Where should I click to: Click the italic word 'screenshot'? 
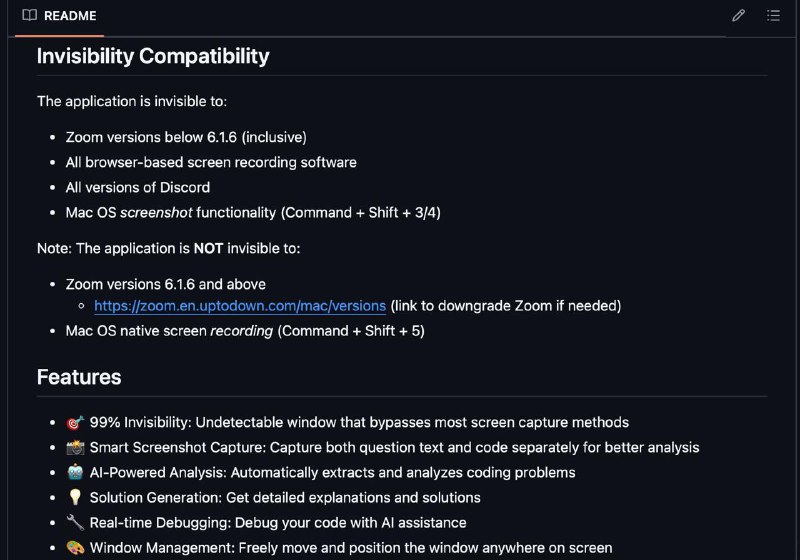point(156,212)
